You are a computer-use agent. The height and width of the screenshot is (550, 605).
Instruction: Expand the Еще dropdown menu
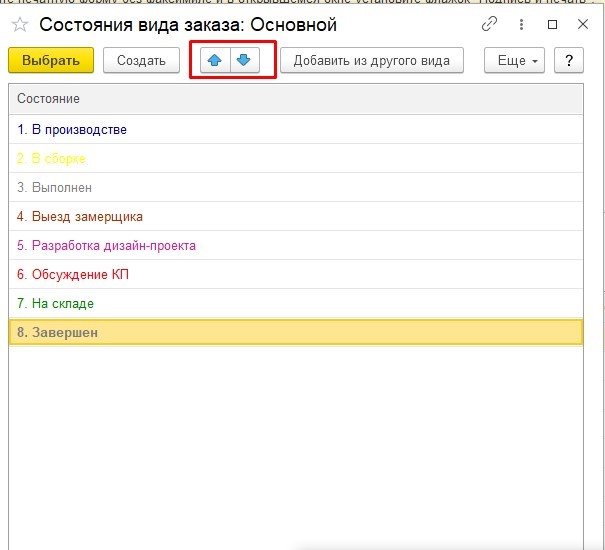click(516, 61)
